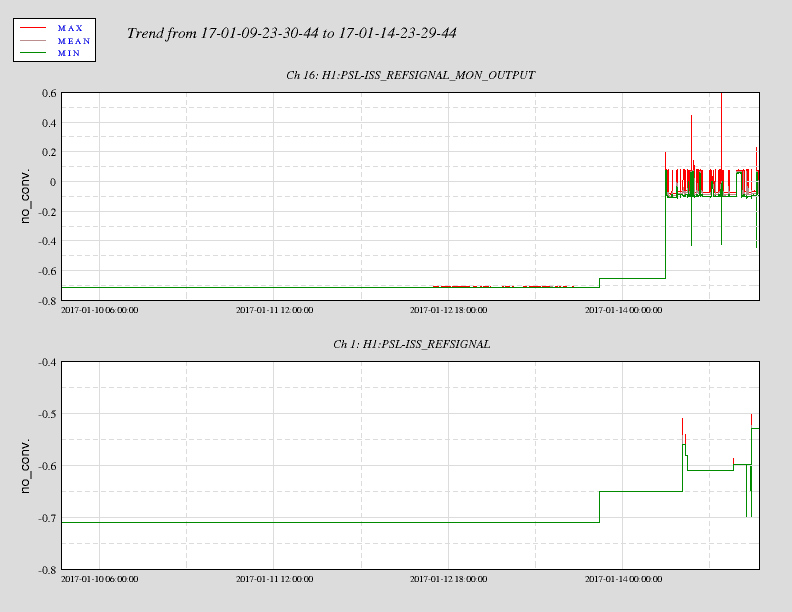792x612 pixels.
Task: Click the MEAN legend label
Action: 74,41
